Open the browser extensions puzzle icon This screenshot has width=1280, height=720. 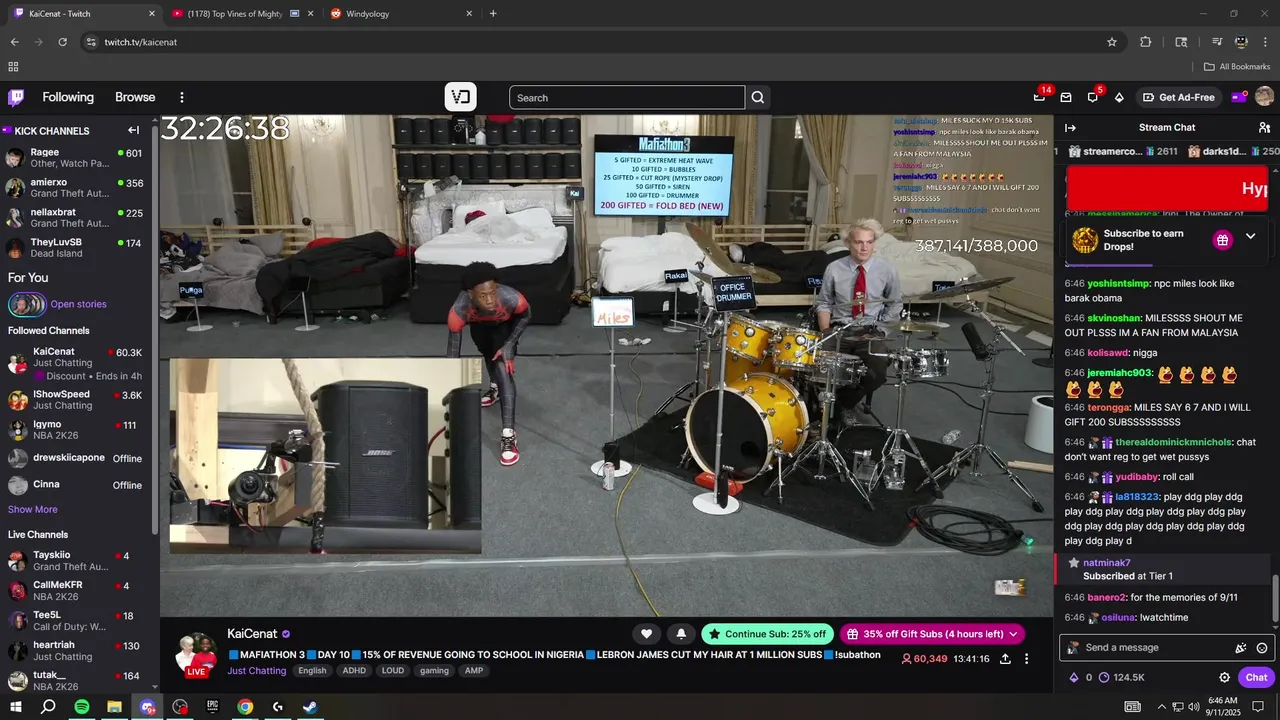pyautogui.click(x=1146, y=42)
